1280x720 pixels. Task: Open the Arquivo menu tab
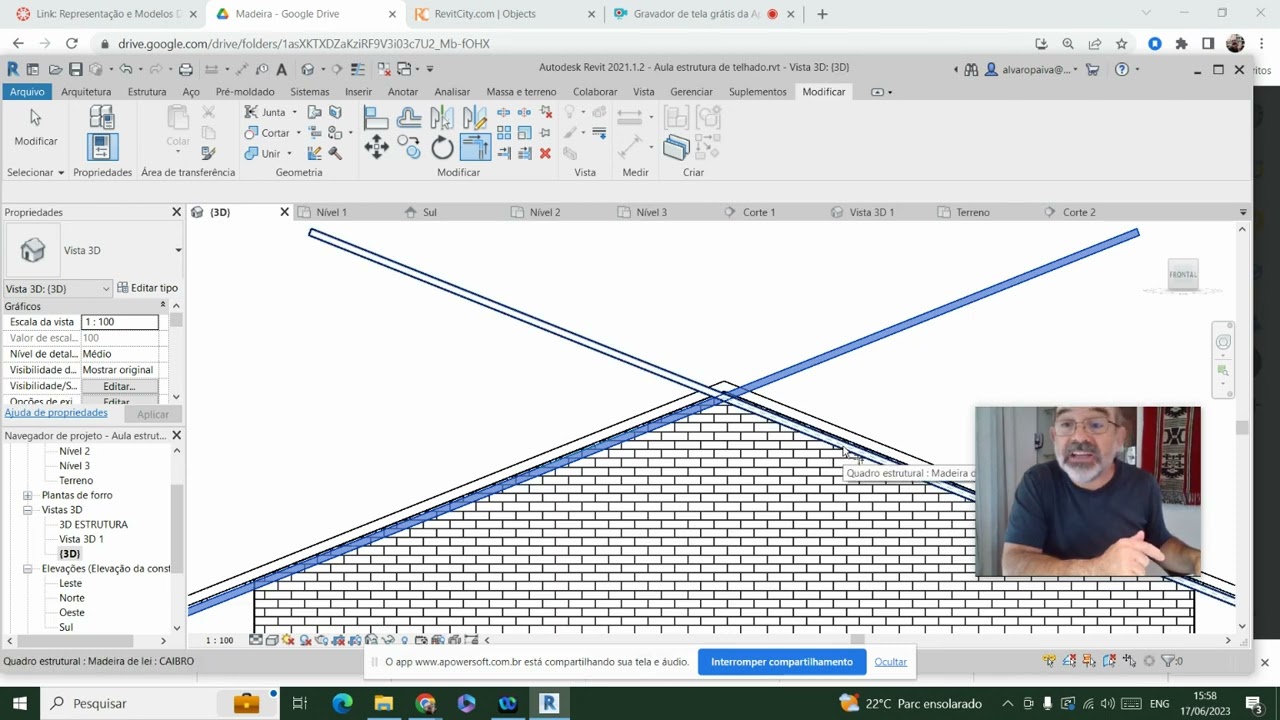(x=27, y=91)
